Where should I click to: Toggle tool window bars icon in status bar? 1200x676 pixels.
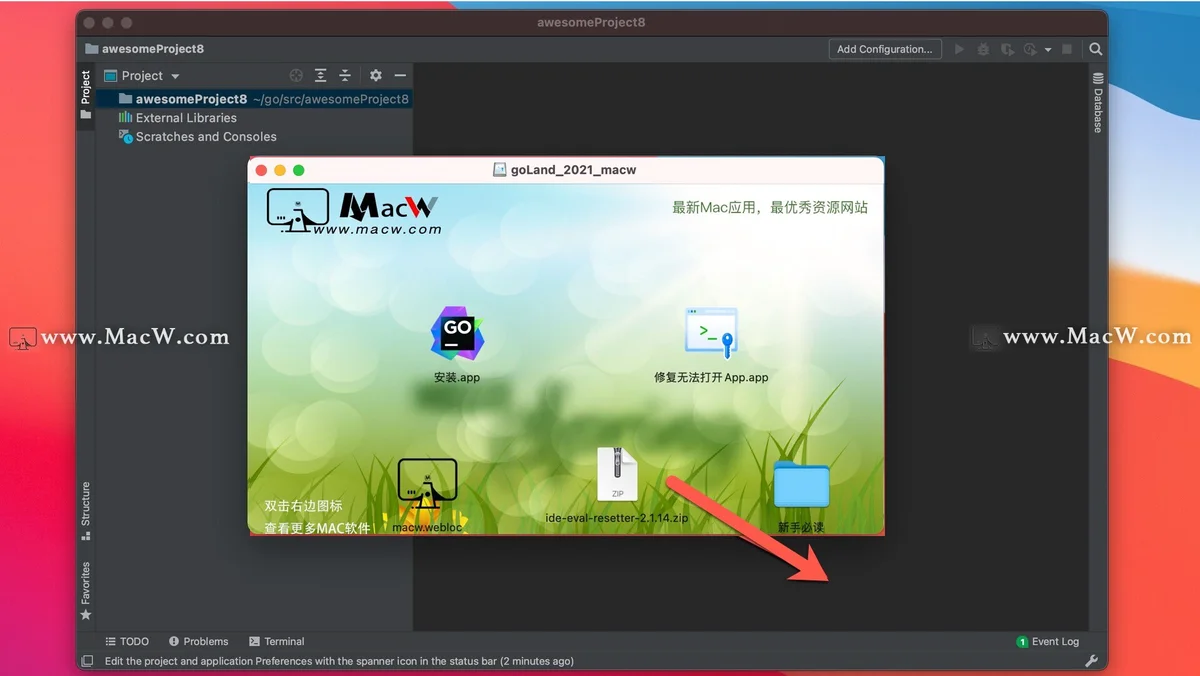point(87,661)
